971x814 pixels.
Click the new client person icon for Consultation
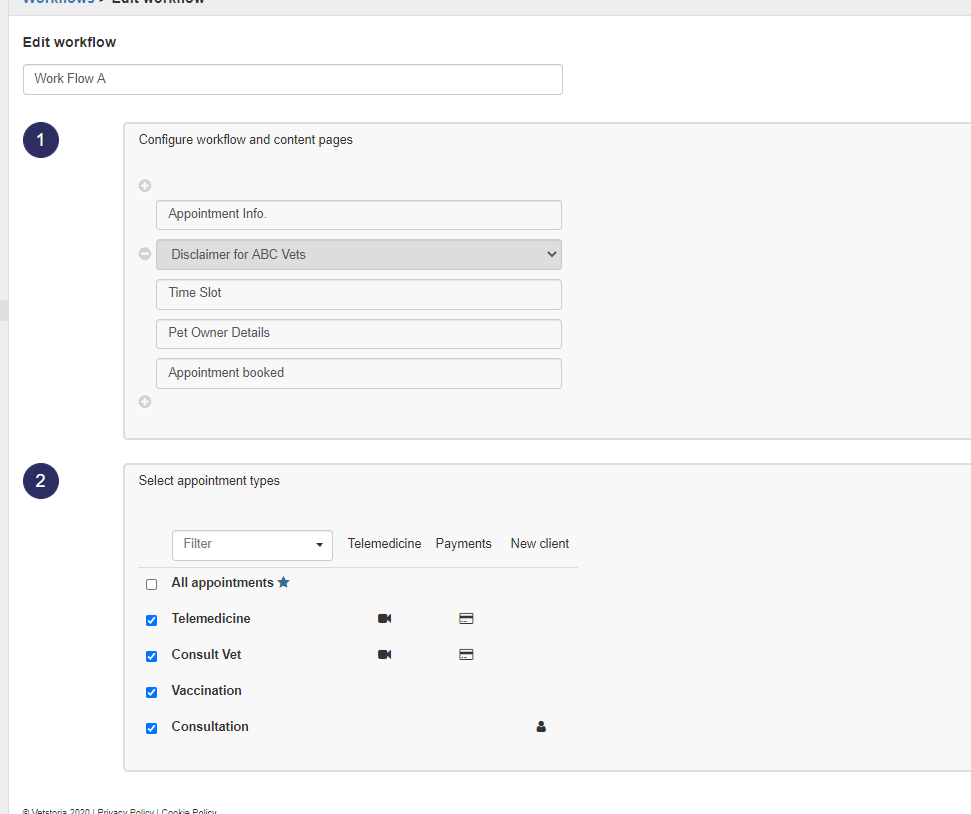541,727
